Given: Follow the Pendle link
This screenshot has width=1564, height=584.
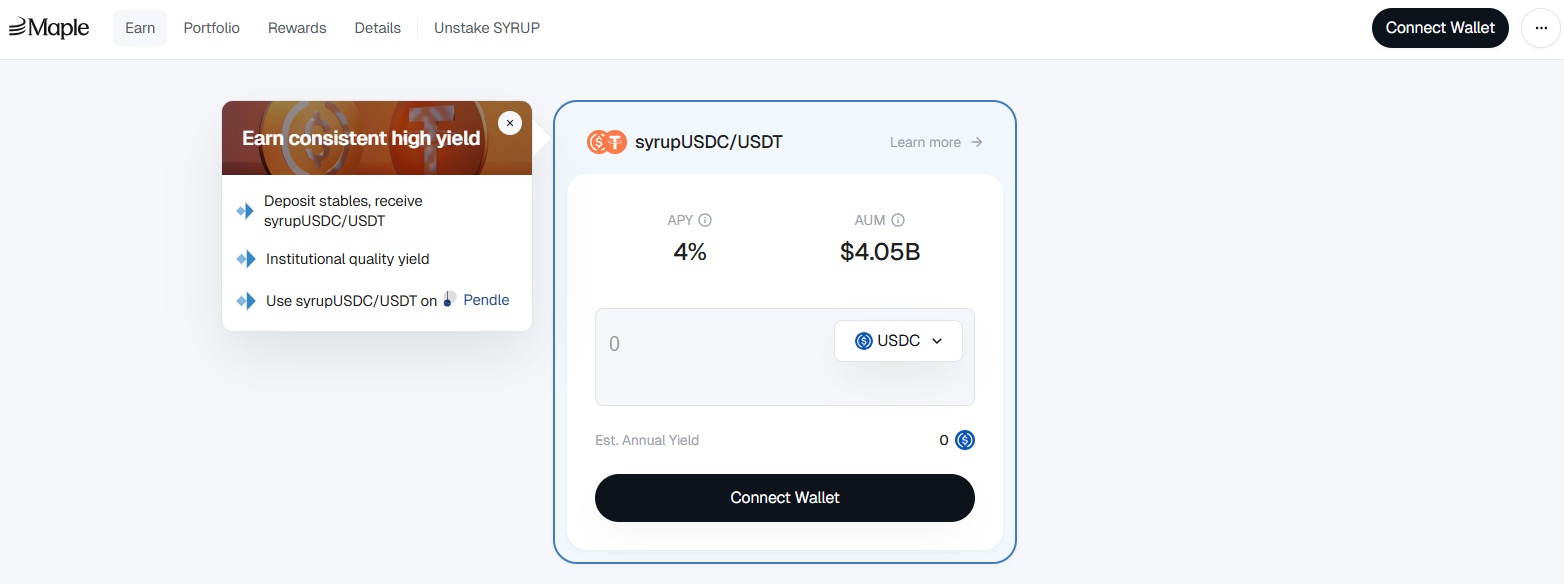Looking at the screenshot, I should coord(486,300).
